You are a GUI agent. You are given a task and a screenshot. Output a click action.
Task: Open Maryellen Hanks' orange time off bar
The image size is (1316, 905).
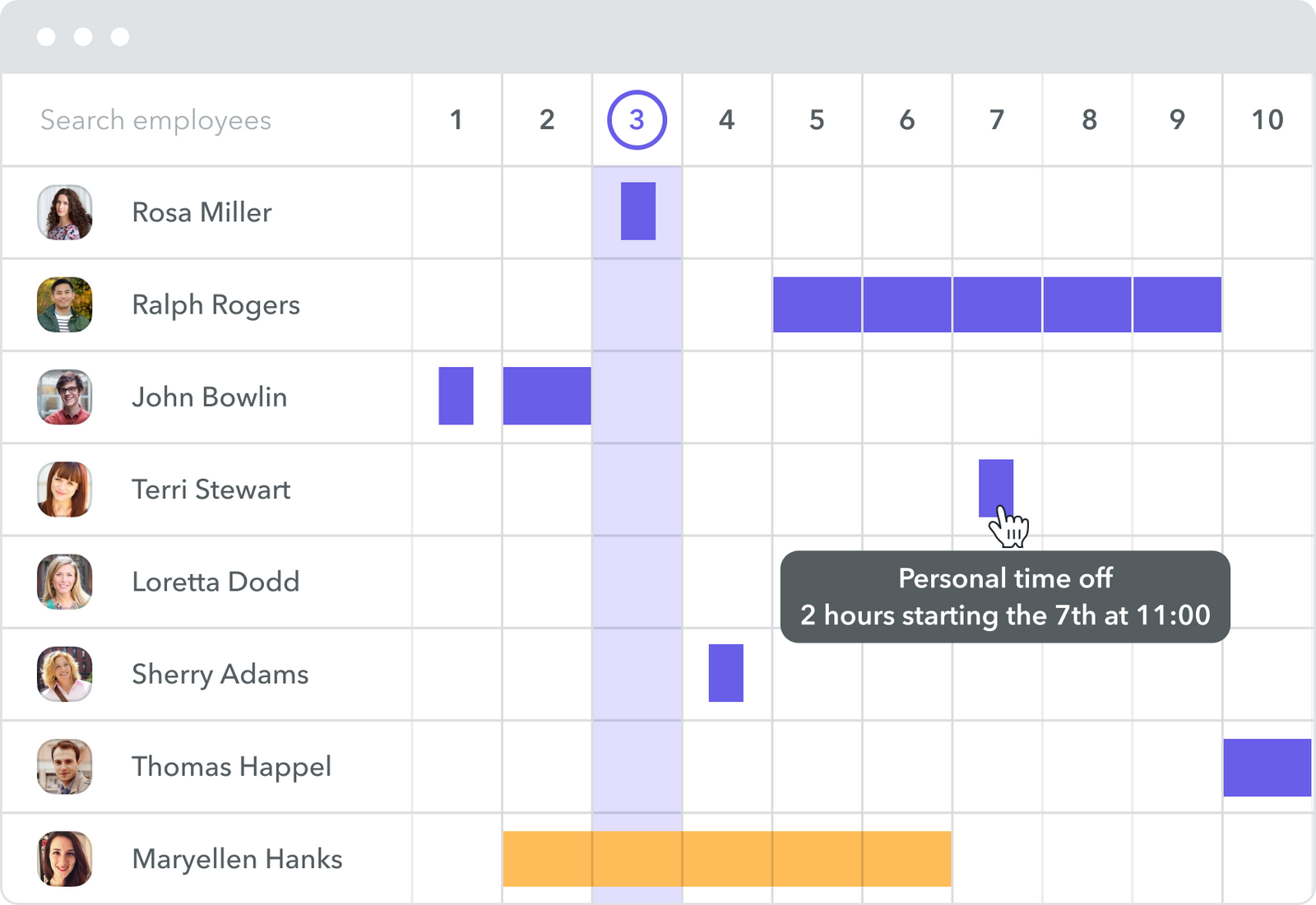[727, 858]
